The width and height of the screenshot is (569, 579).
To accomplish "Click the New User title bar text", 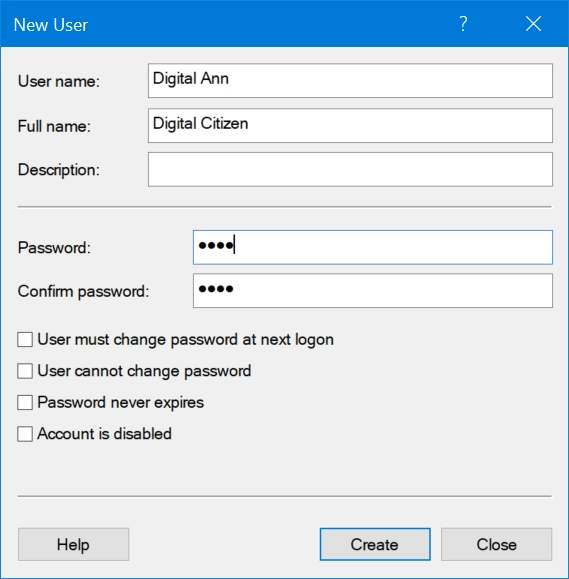I will [51, 25].
